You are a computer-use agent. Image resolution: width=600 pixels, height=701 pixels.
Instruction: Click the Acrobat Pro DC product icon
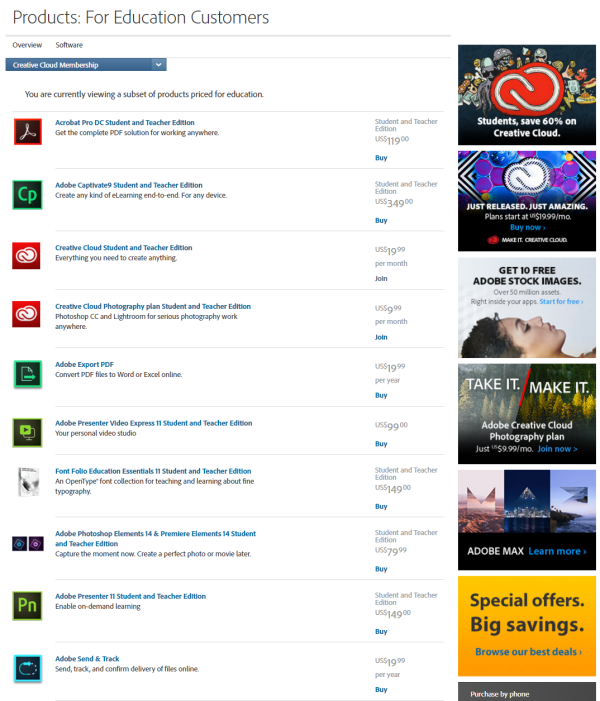(27, 131)
